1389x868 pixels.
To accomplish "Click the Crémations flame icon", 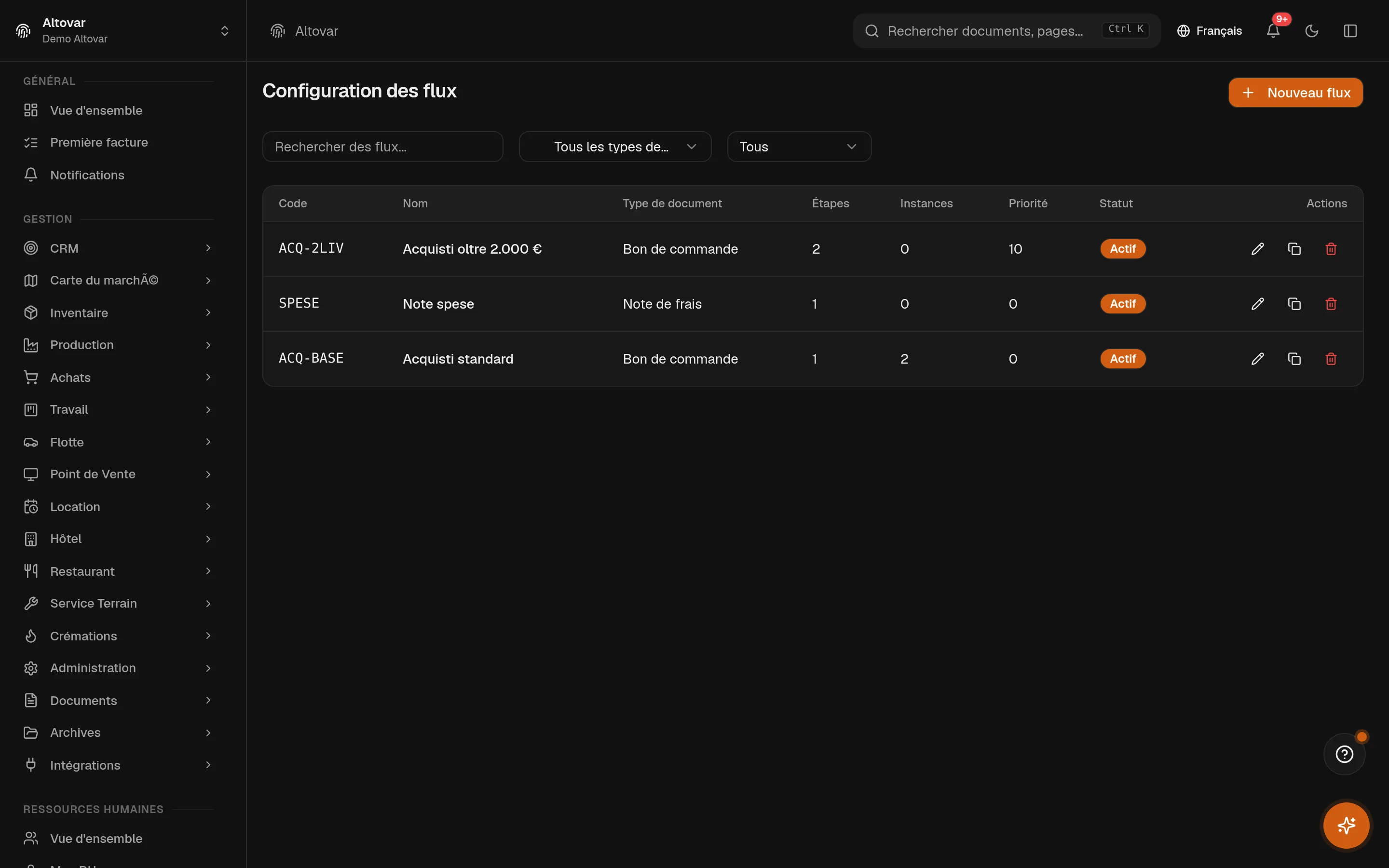I will [x=31, y=636].
